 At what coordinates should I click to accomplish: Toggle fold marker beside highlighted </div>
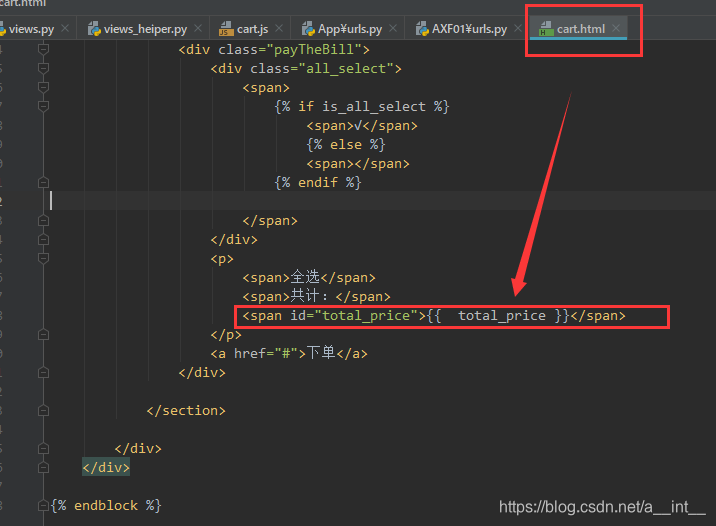43,468
